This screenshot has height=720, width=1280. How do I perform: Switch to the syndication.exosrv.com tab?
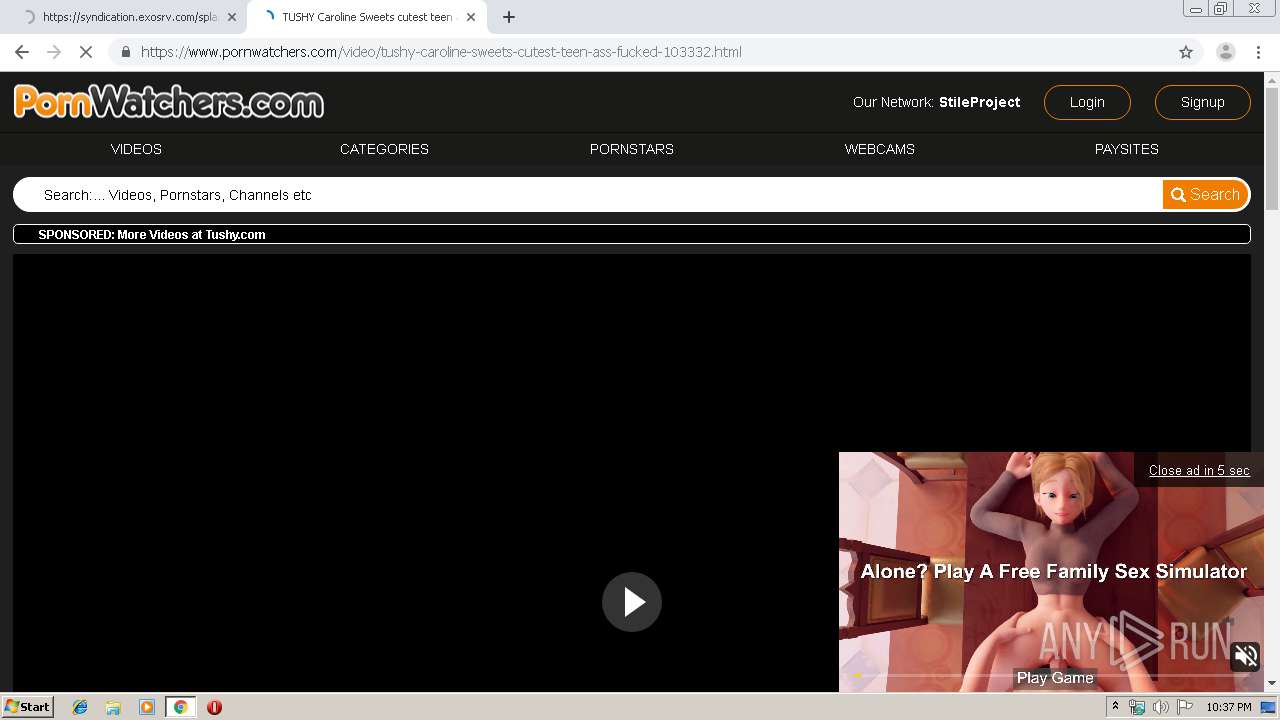[130, 17]
